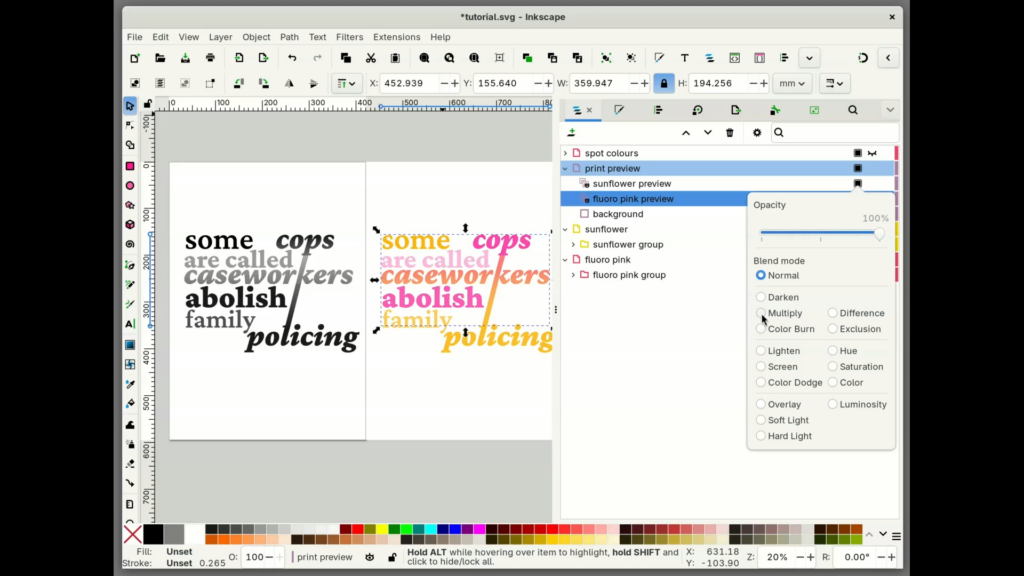
Task: Select the Multiply blend mode
Action: pyautogui.click(x=762, y=313)
